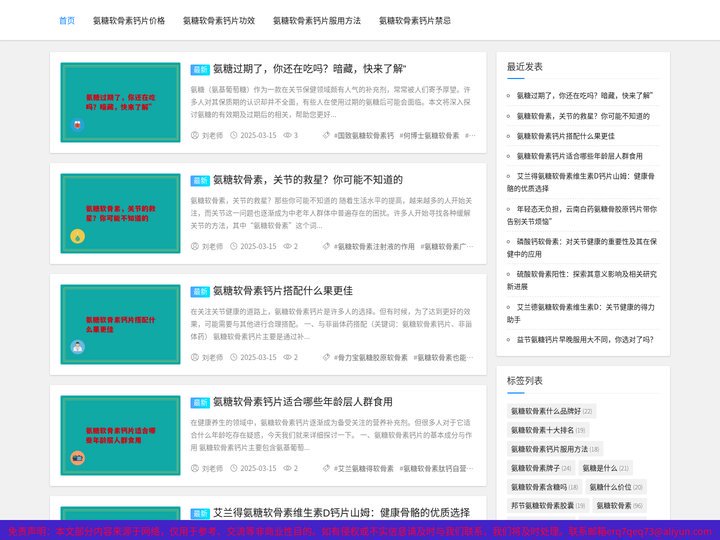This screenshot has height=540, width=720.
Task: Open the 首页 navigation item
Action: (67, 21)
